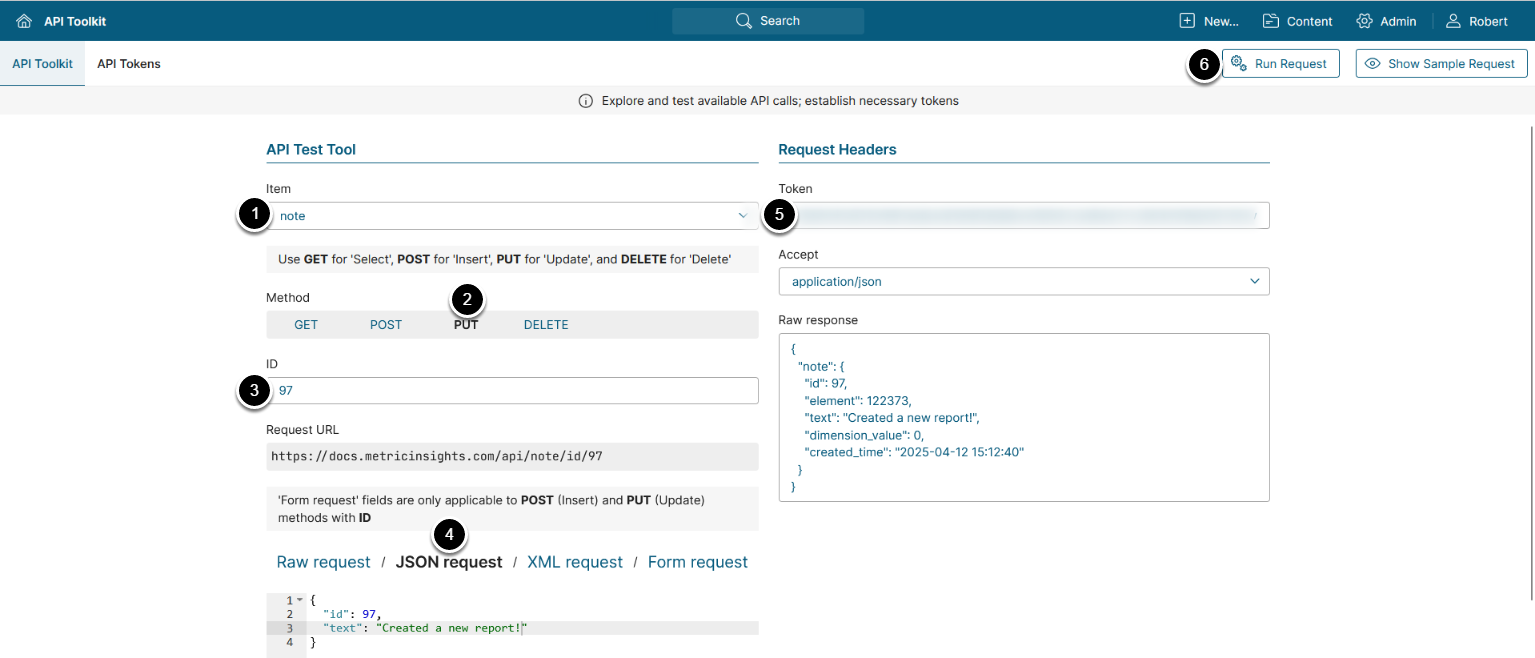Open the Content folder icon

point(1271,21)
